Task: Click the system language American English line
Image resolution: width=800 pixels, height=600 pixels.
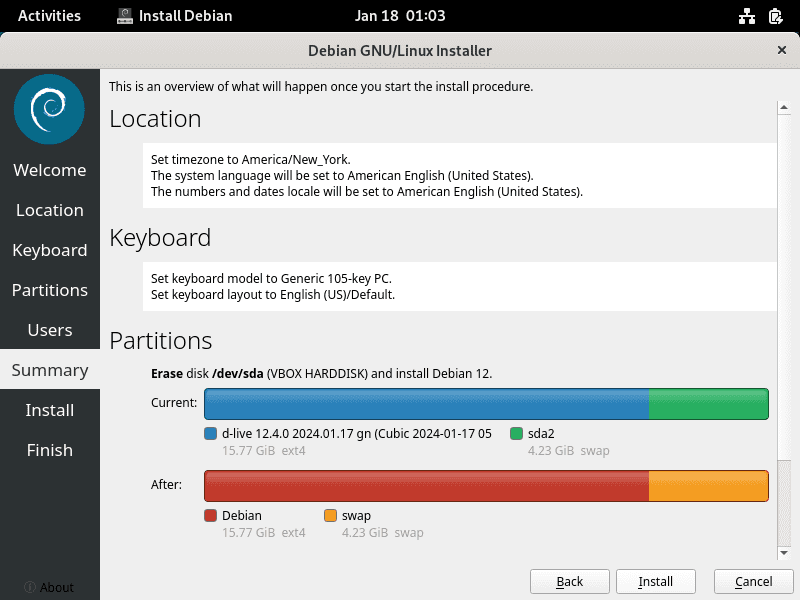Action: pyautogui.click(x=342, y=176)
